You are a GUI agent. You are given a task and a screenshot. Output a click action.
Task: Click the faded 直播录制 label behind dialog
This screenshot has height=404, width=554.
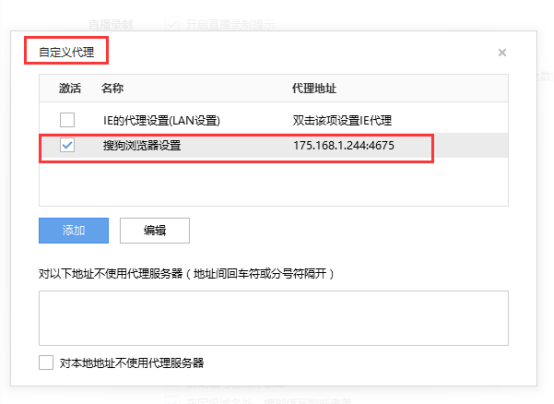point(110,25)
